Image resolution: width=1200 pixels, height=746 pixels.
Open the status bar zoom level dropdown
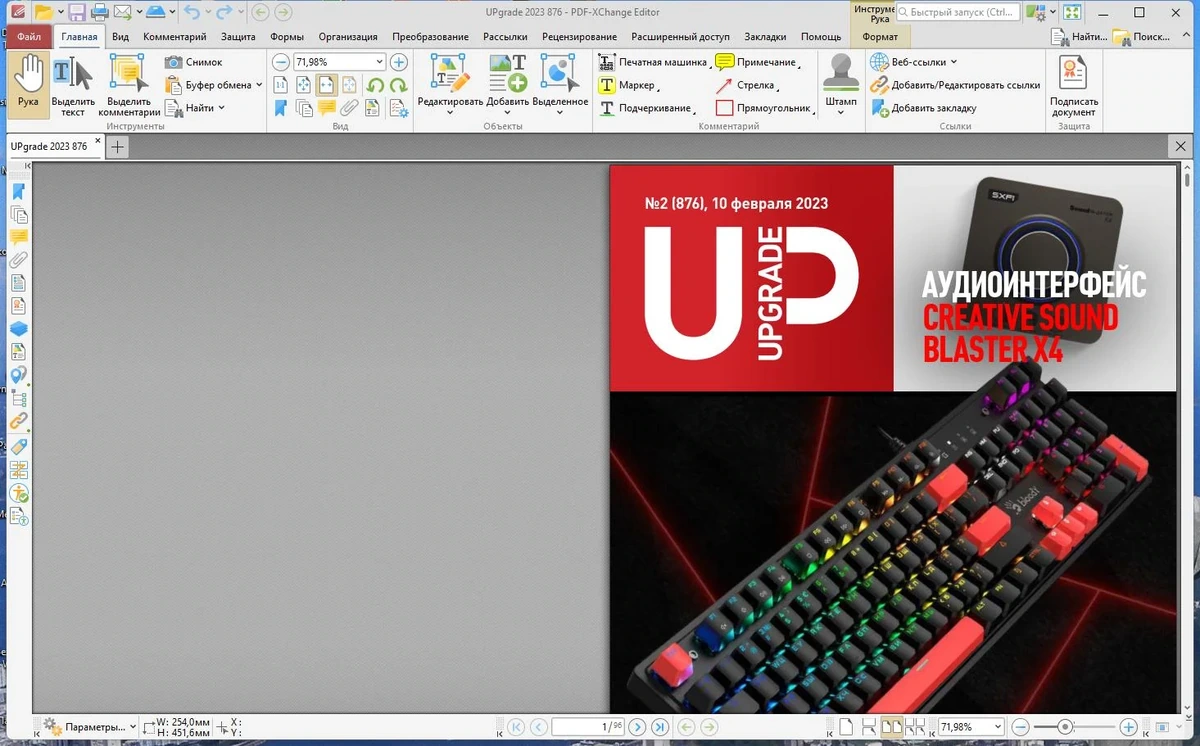pyautogui.click(x=998, y=727)
